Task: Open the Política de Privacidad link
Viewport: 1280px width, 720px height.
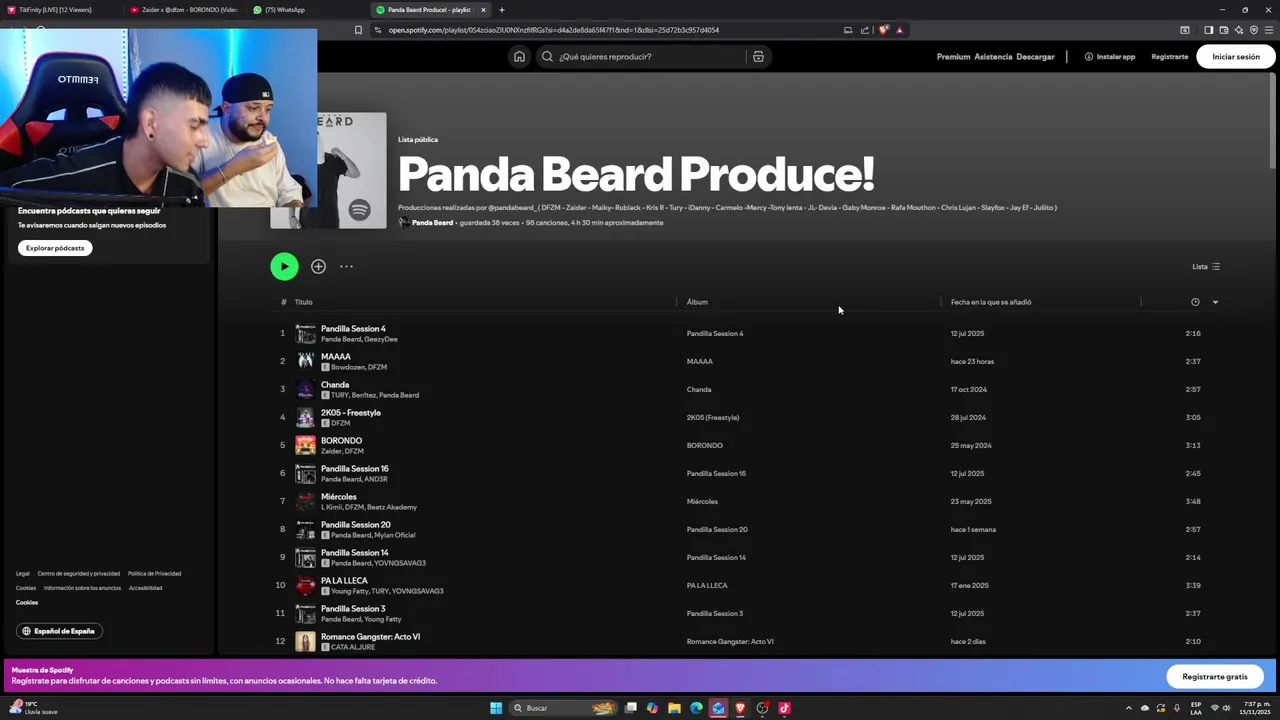Action: click(154, 574)
